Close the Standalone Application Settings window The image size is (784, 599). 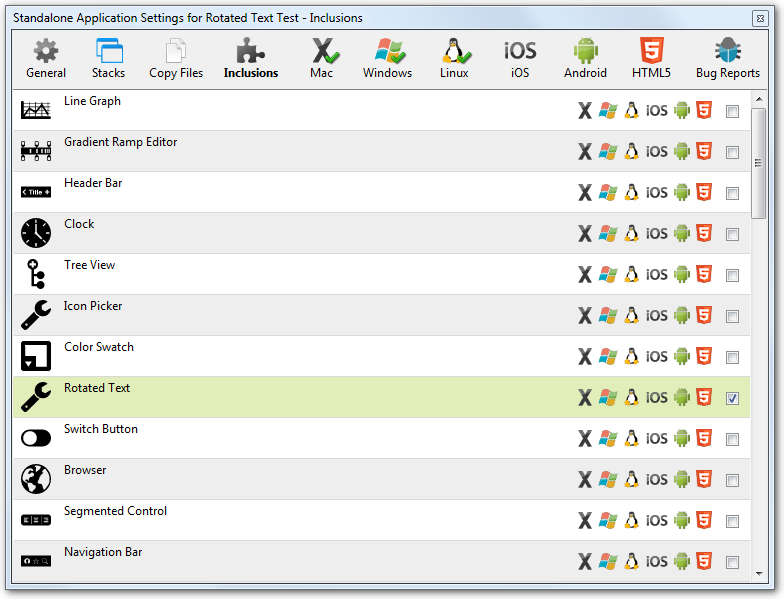pyautogui.click(x=765, y=17)
